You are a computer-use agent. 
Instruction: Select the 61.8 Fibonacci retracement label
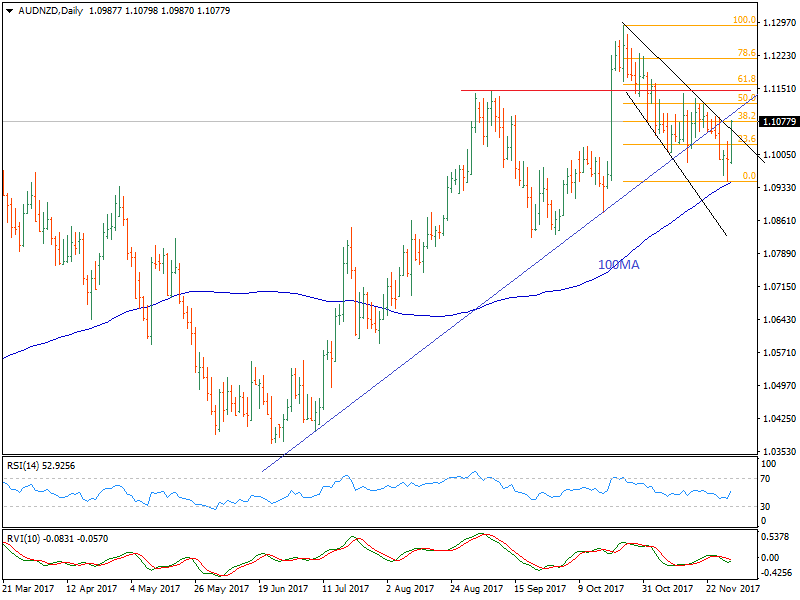[x=745, y=79]
